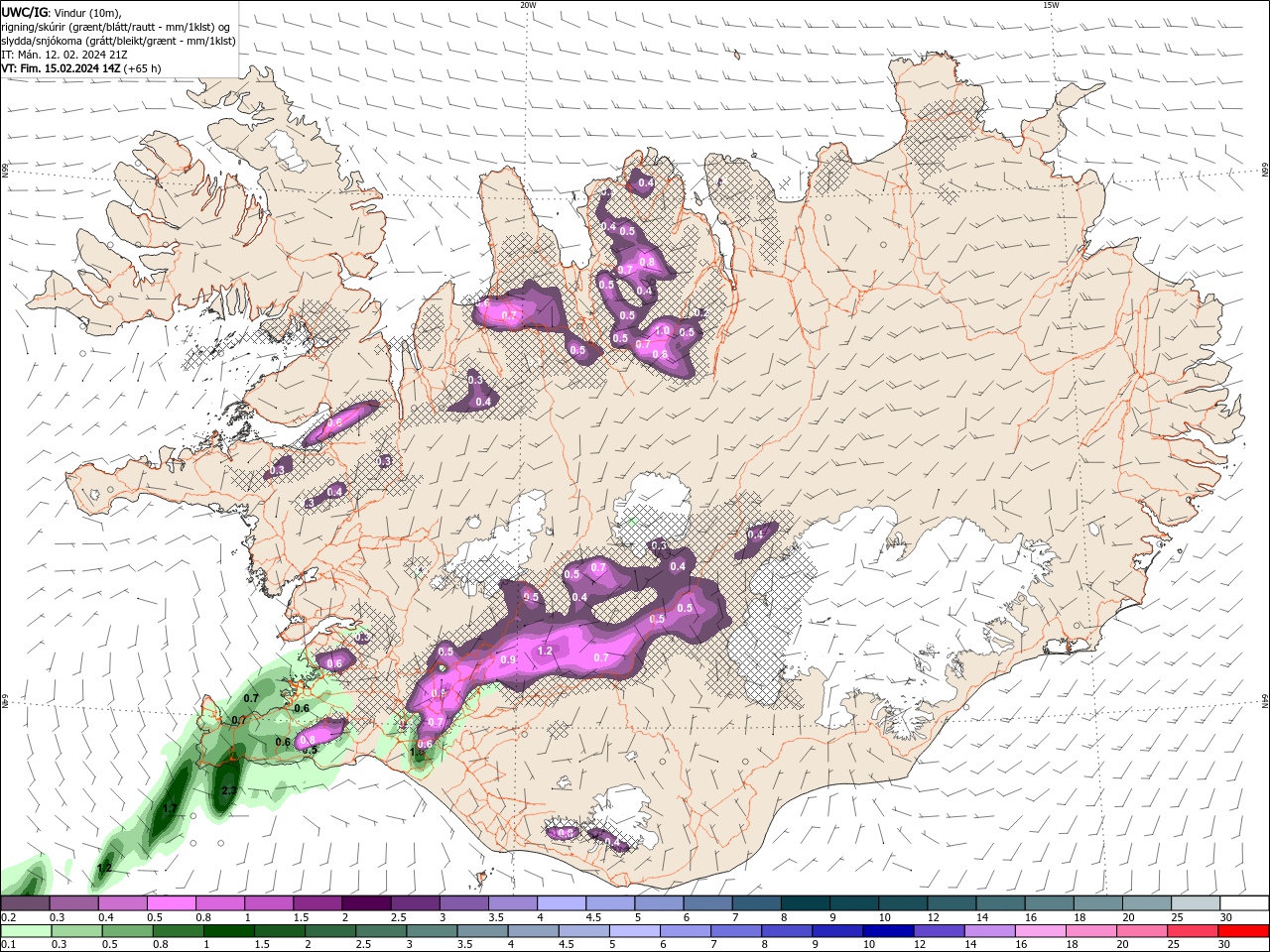
Task: Pick the mauve 0.3 swatch in upper scale
Action: coord(74,903)
